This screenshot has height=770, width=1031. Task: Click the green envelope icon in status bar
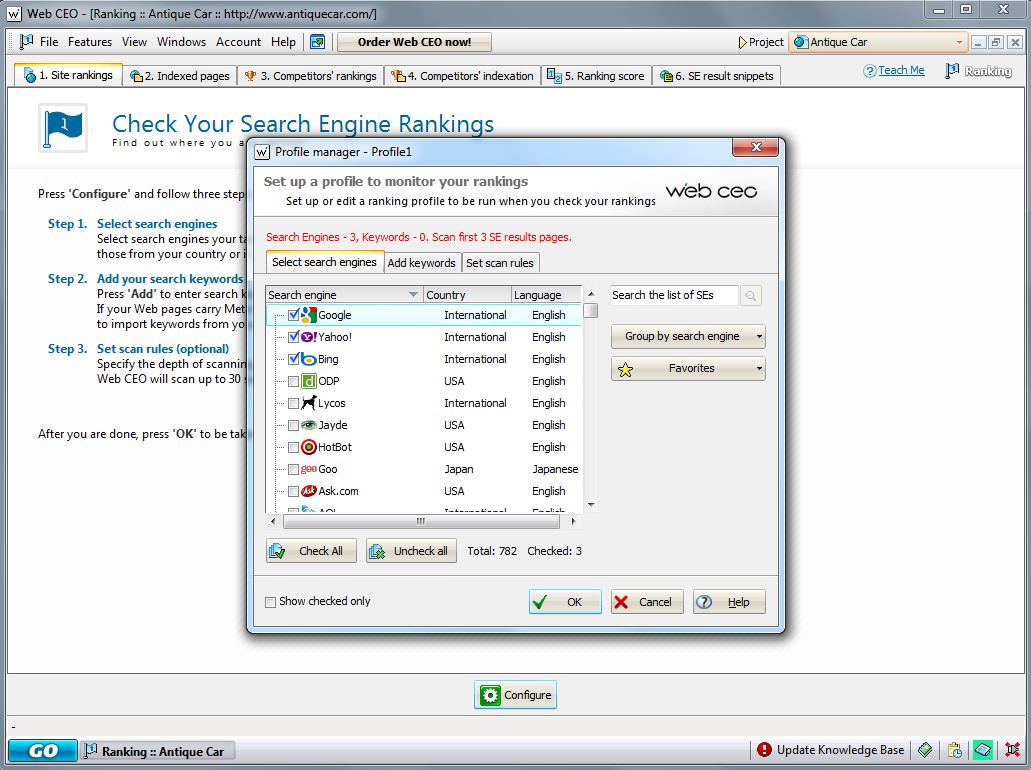983,750
